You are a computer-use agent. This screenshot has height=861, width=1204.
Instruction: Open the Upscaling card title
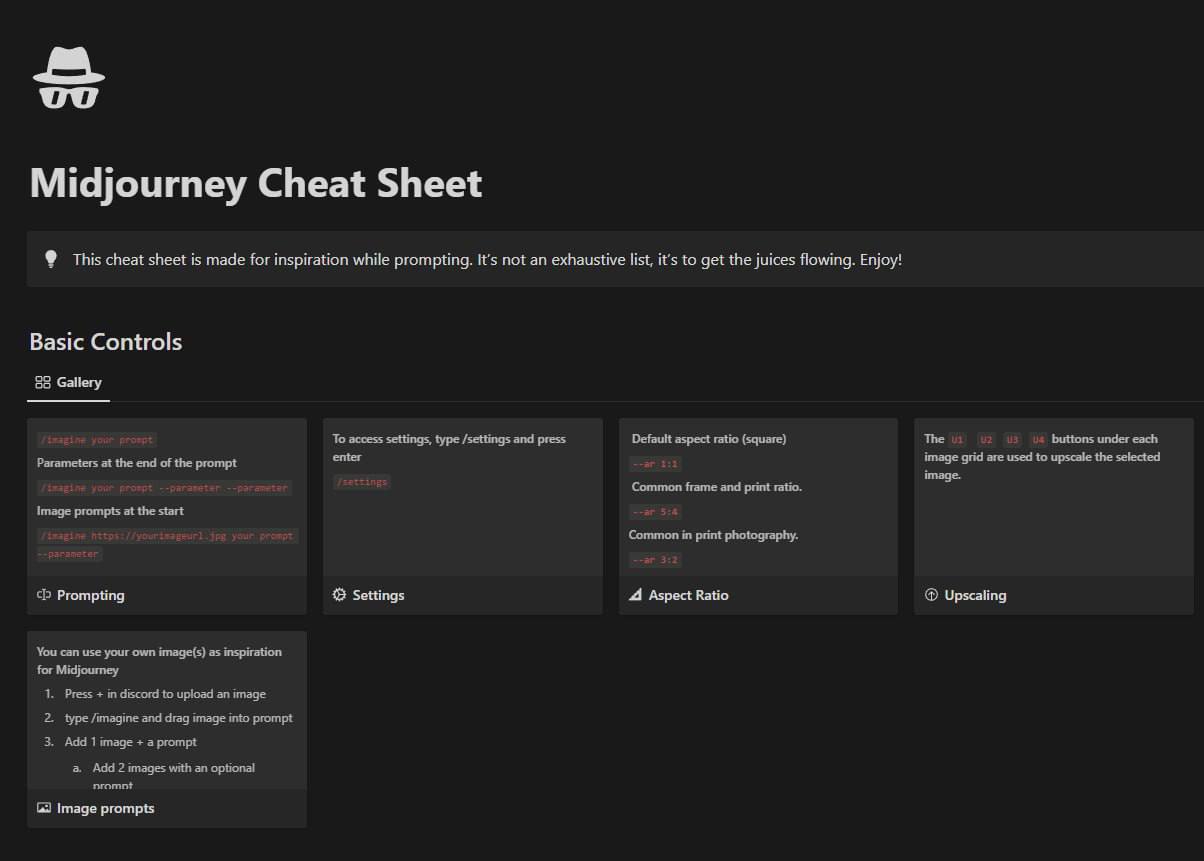click(x=975, y=595)
